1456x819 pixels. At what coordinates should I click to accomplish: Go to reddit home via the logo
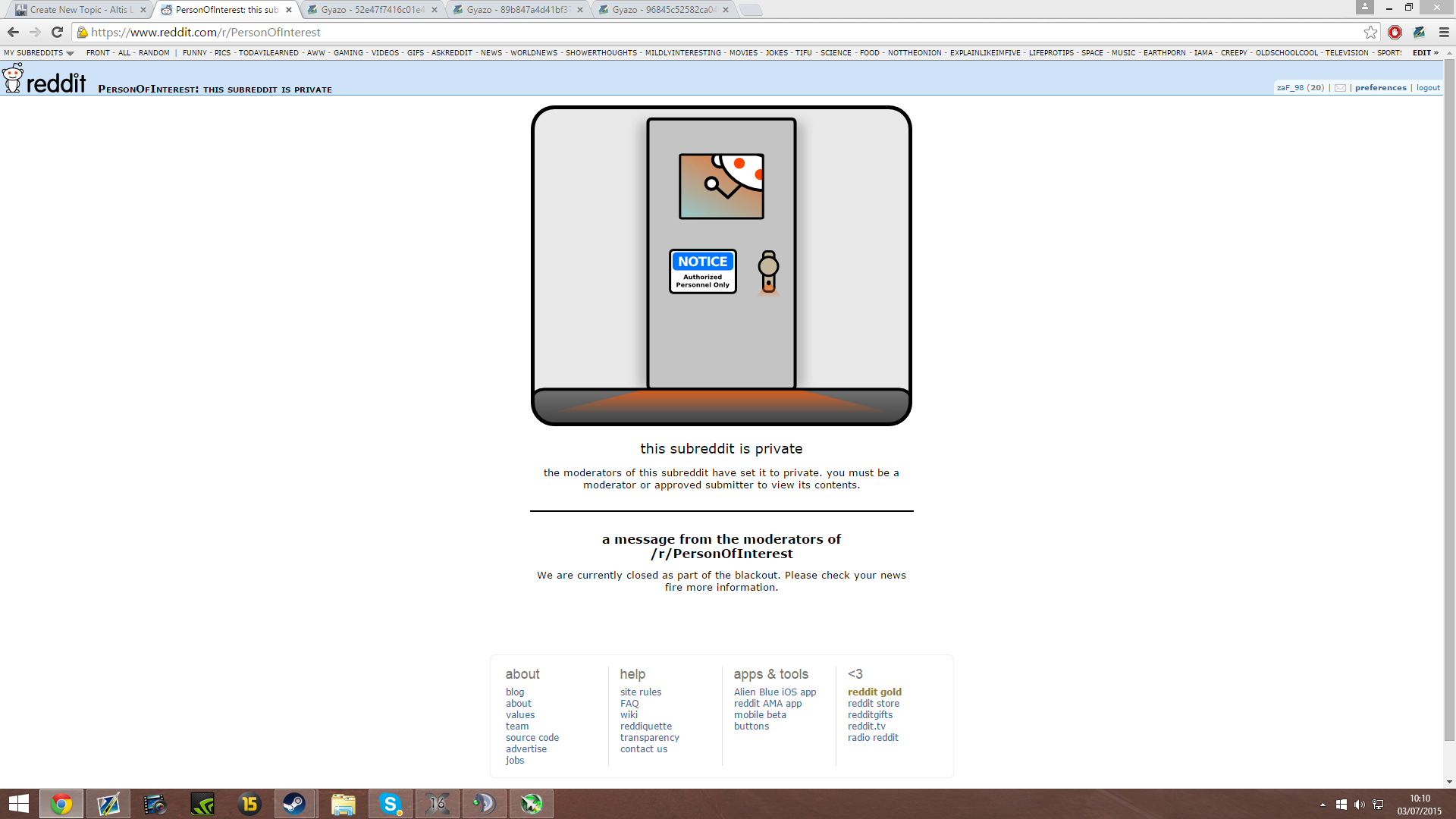pos(45,79)
